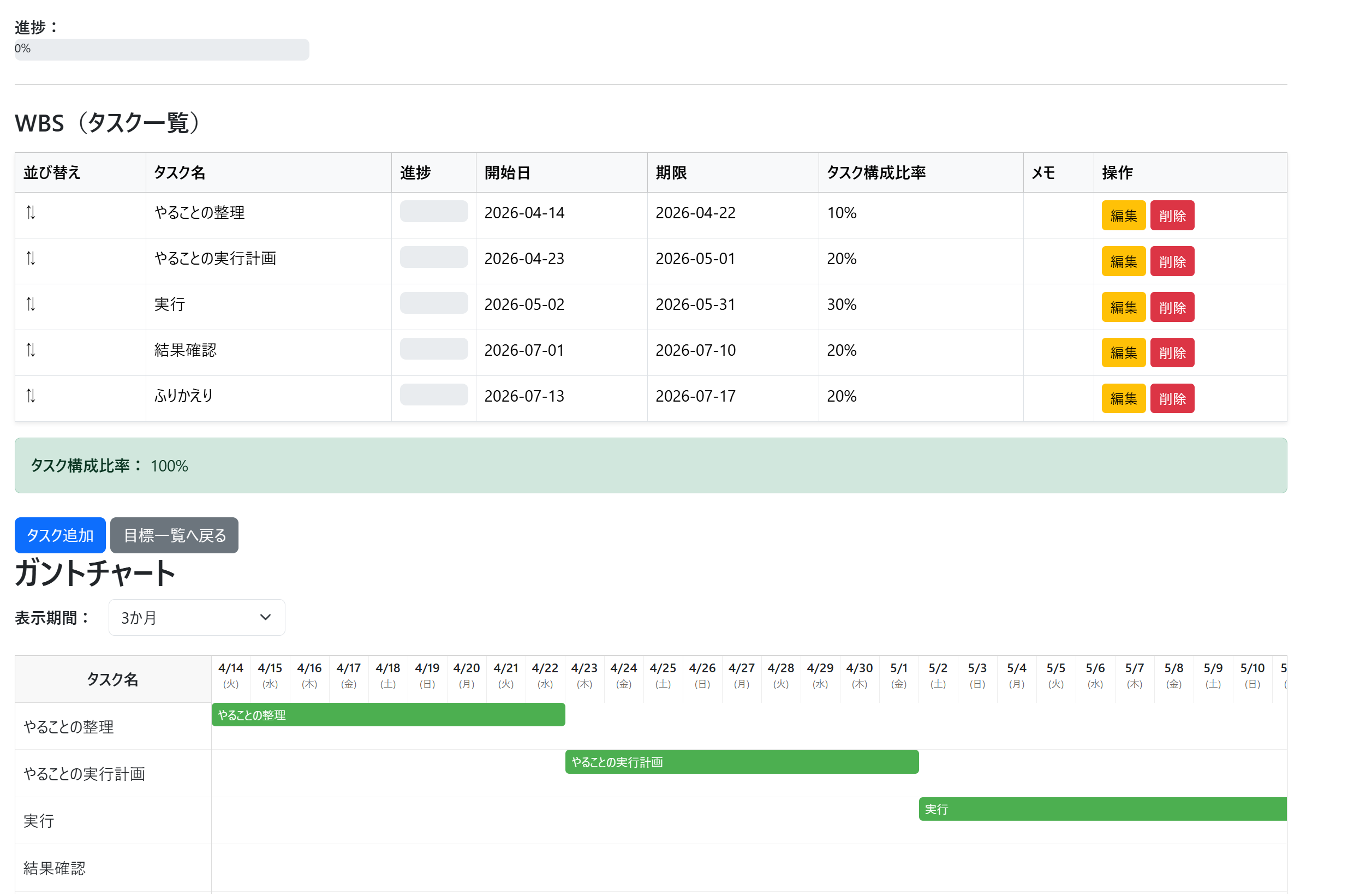Screen dimensions: 1348x896
Task: Click the 実行 bar in Gantt chart
Action: tap(1102, 809)
